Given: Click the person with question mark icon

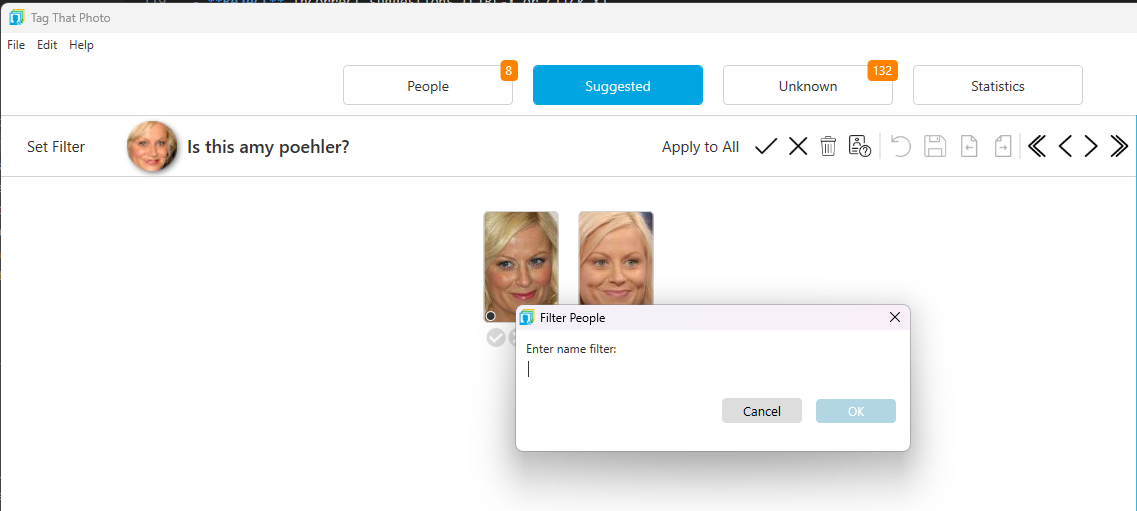Looking at the screenshot, I should [x=860, y=146].
